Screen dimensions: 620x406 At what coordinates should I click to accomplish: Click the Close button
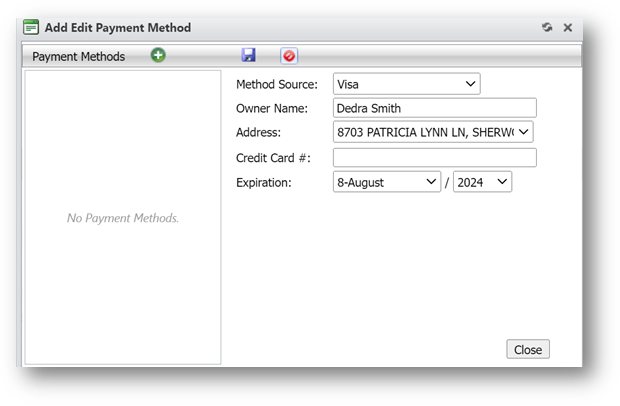(x=528, y=349)
